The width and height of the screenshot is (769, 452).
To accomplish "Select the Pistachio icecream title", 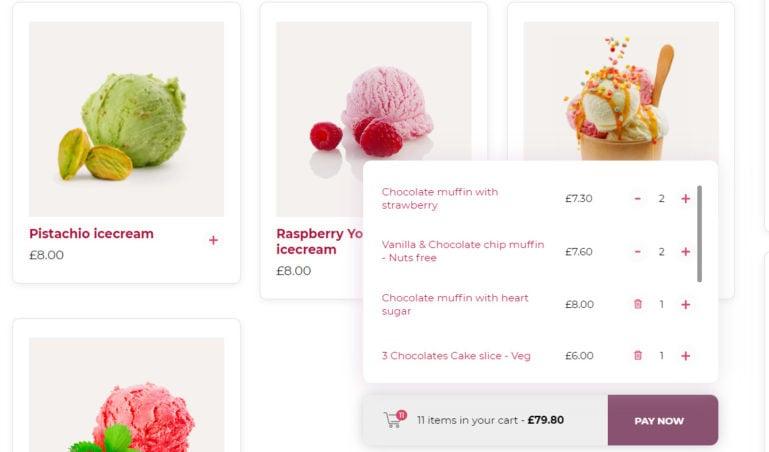I will point(91,234).
